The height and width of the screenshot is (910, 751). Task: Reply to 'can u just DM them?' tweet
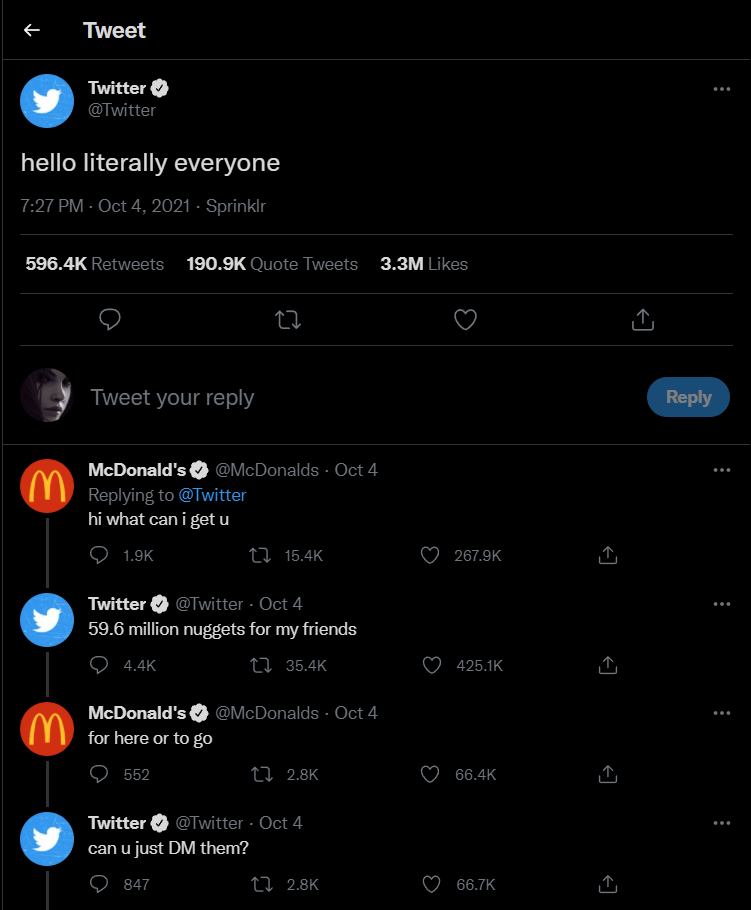pos(99,884)
